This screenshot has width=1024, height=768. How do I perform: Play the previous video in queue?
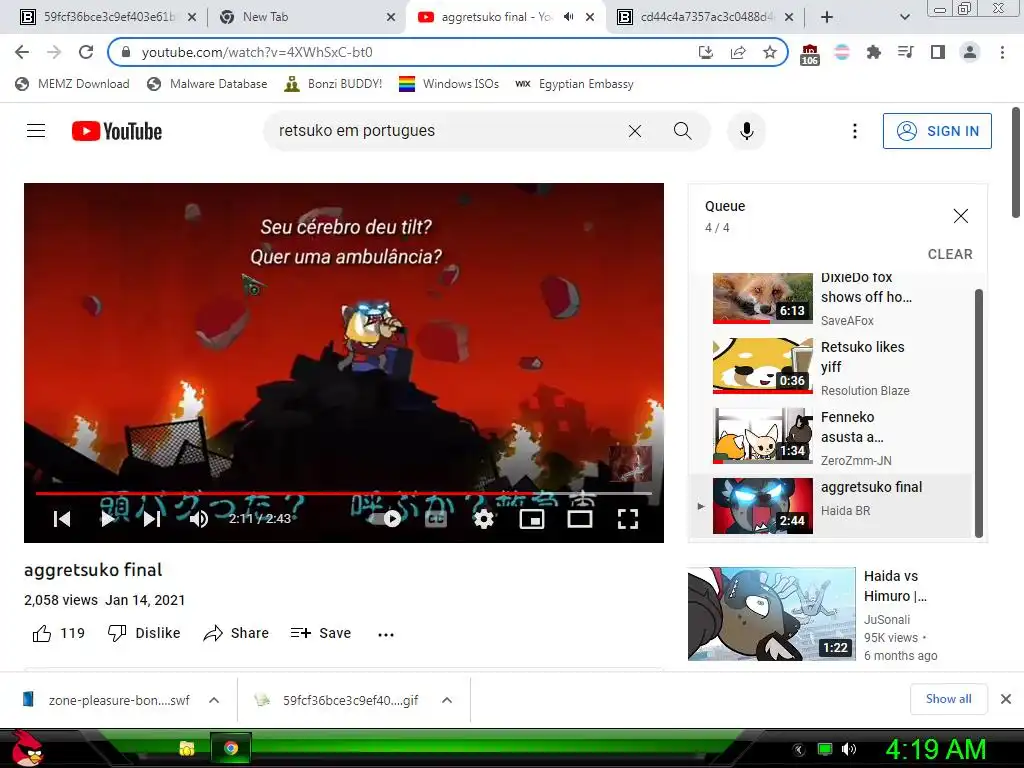click(x=62, y=519)
